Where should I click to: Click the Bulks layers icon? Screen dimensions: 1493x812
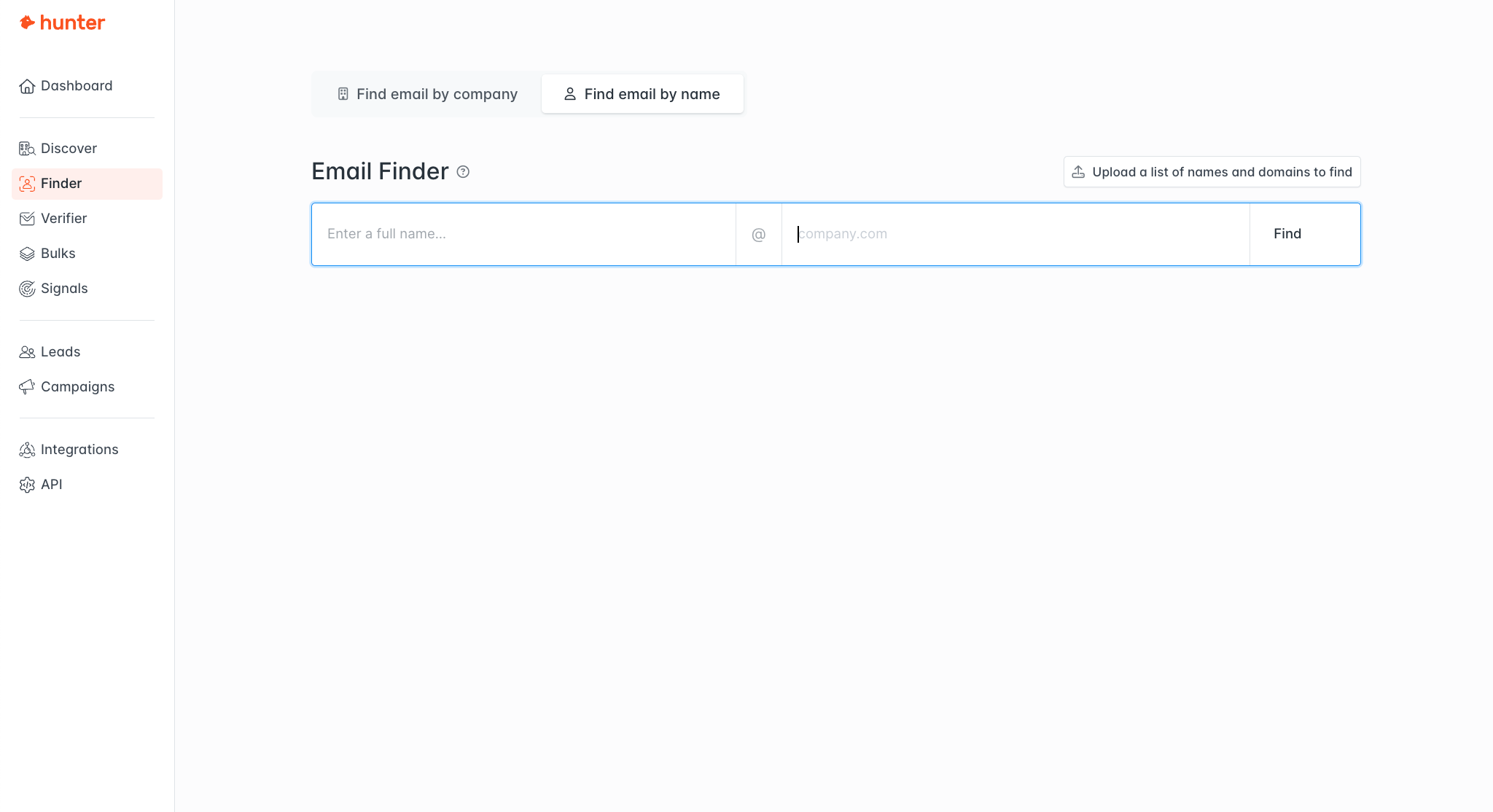[x=27, y=254]
